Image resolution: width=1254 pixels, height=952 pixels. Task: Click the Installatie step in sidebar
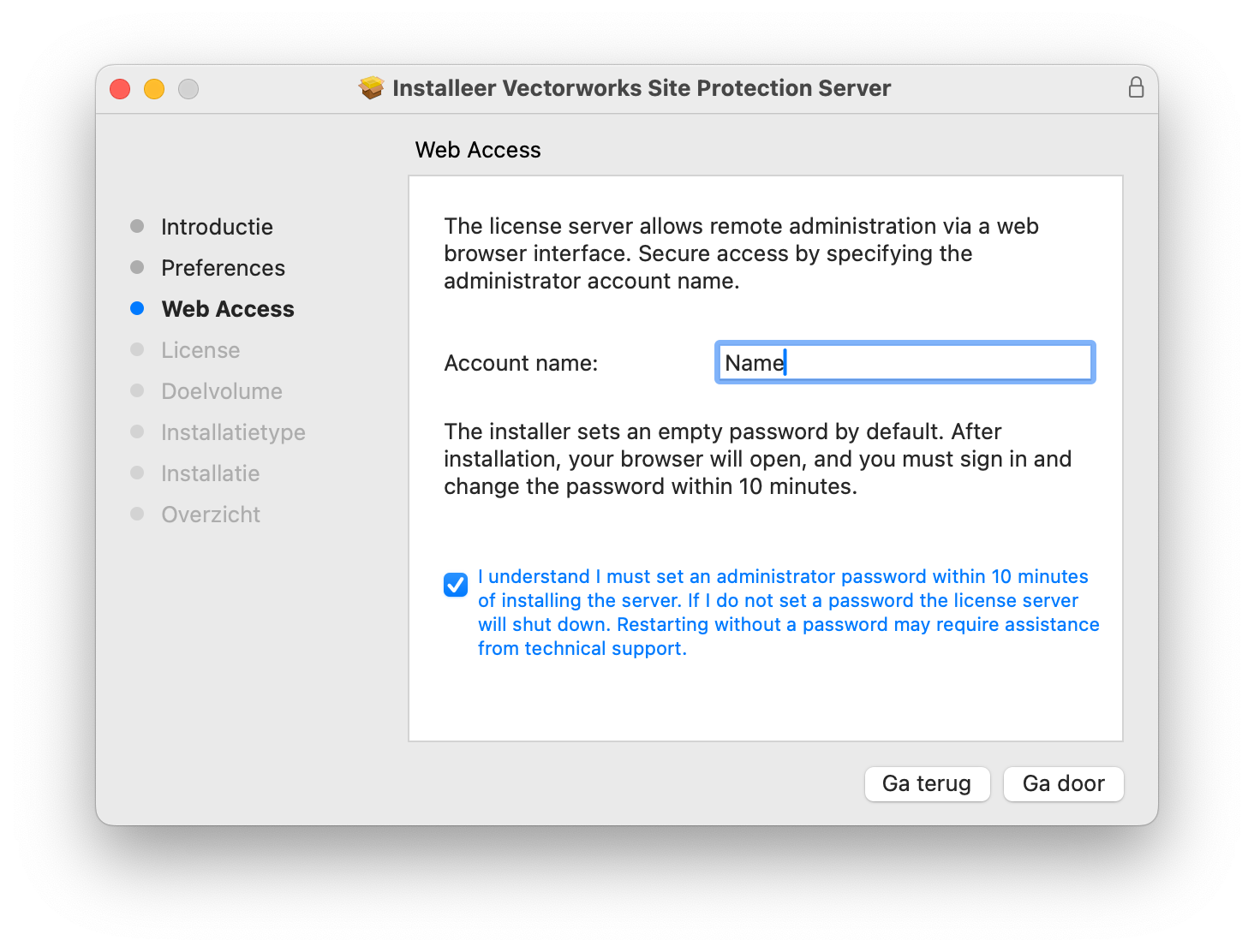(x=210, y=473)
